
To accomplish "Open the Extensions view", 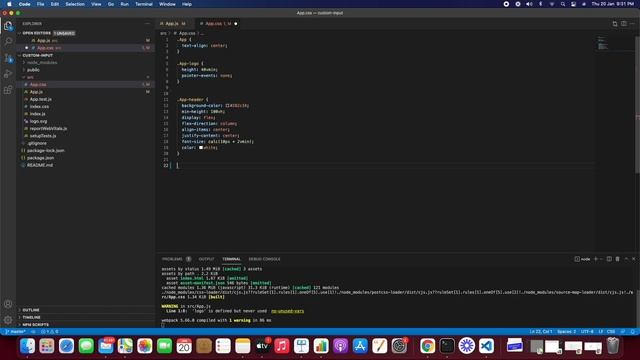I will coord(8,90).
